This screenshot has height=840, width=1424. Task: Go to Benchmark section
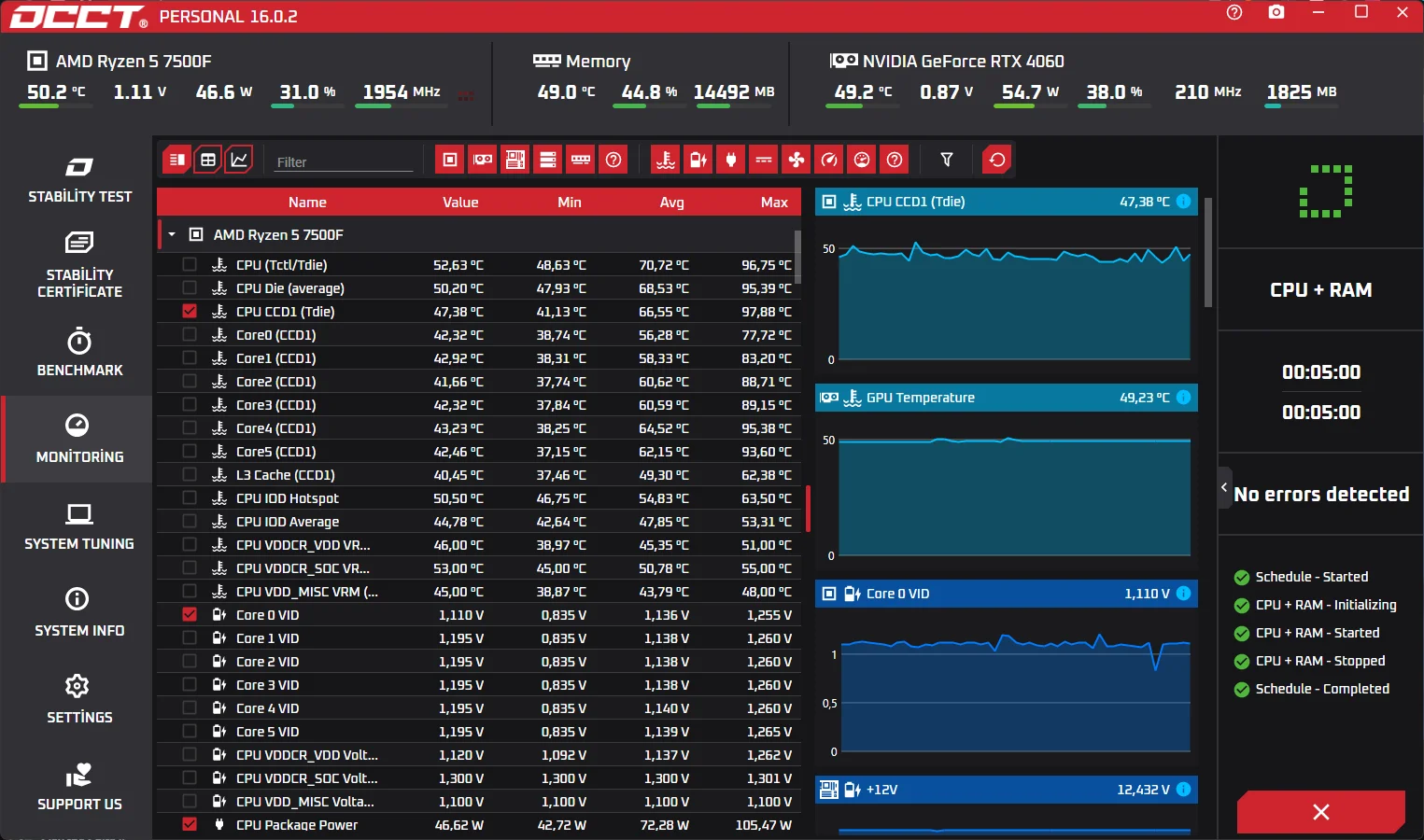[79, 353]
